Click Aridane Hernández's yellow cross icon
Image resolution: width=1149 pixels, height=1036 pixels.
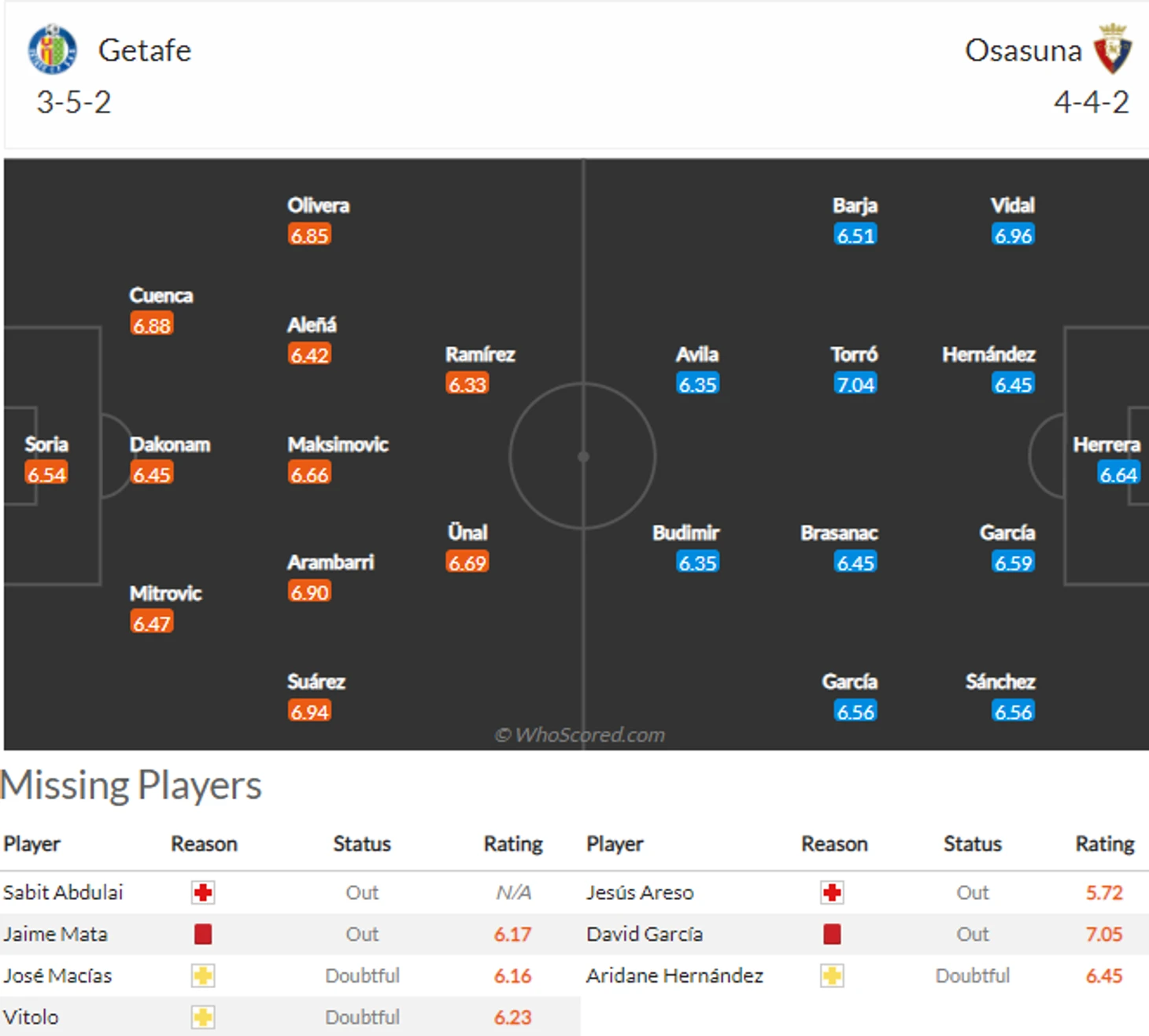[x=832, y=975]
